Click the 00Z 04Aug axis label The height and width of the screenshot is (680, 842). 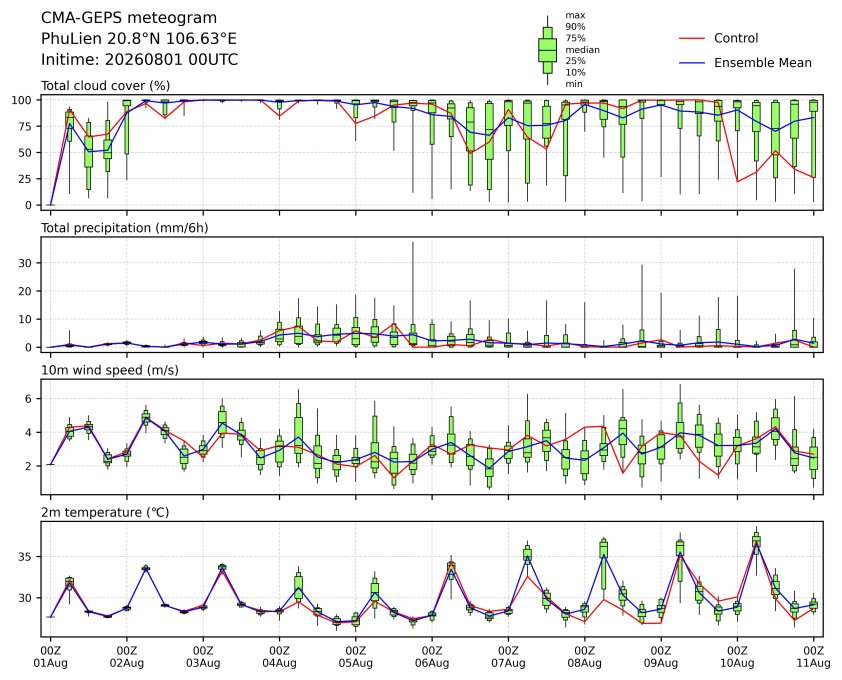click(x=279, y=657)
